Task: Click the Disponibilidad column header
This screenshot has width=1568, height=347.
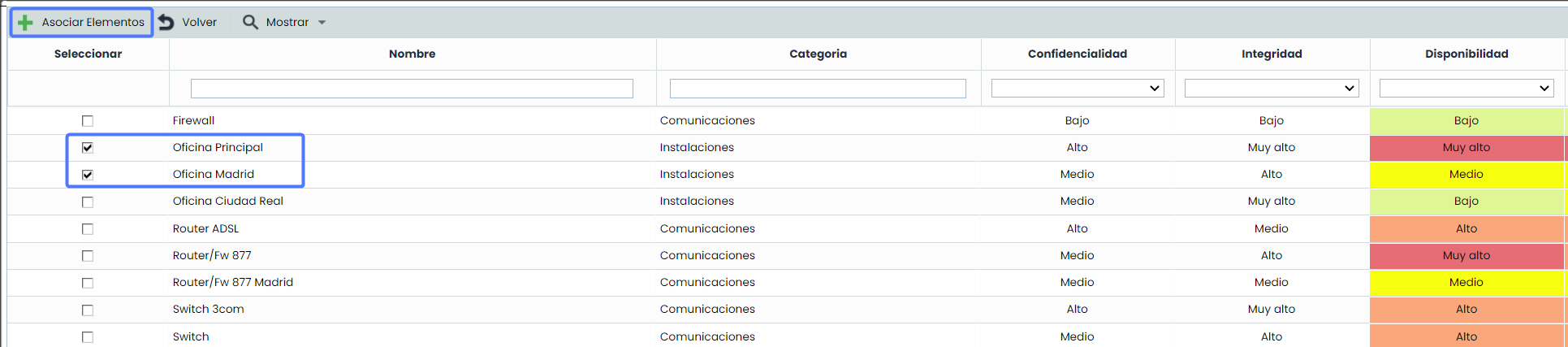Action: (1466, 54)
